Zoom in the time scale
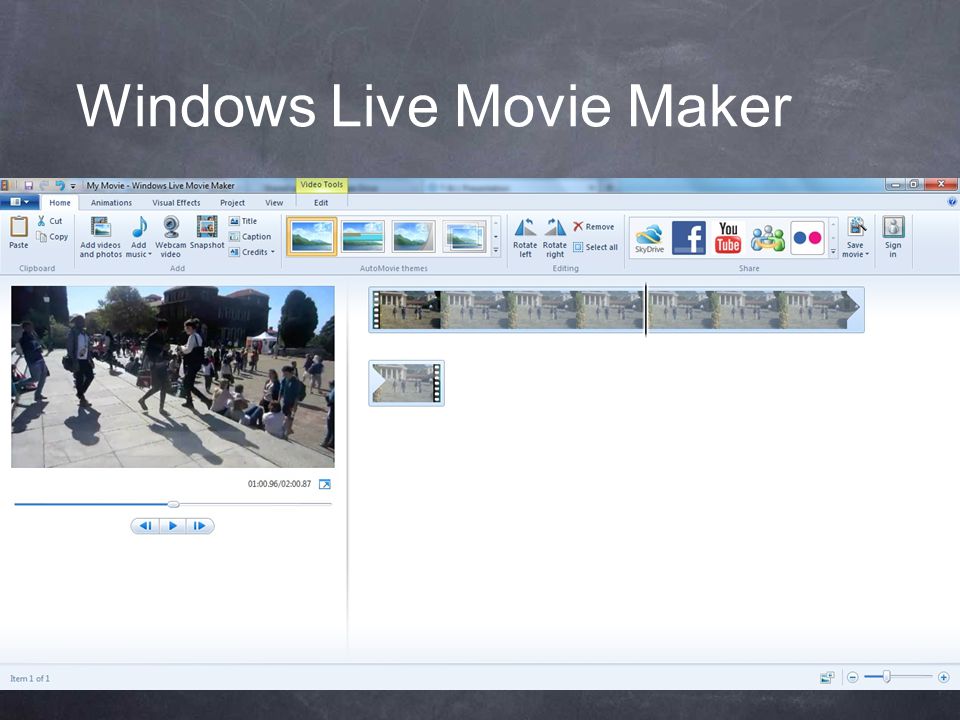The width and height of the screenshot is (960, 720). (943, 677)
